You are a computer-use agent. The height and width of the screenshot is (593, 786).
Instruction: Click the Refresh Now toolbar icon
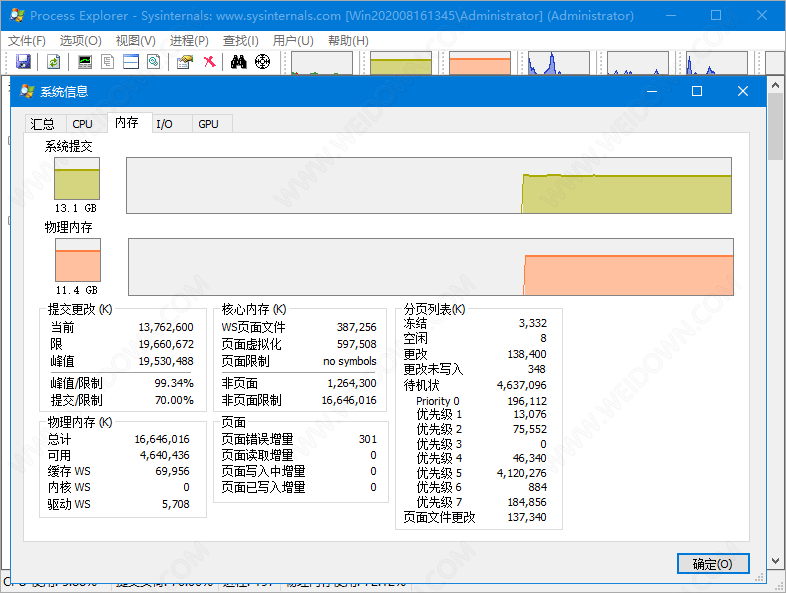point(54,62)
